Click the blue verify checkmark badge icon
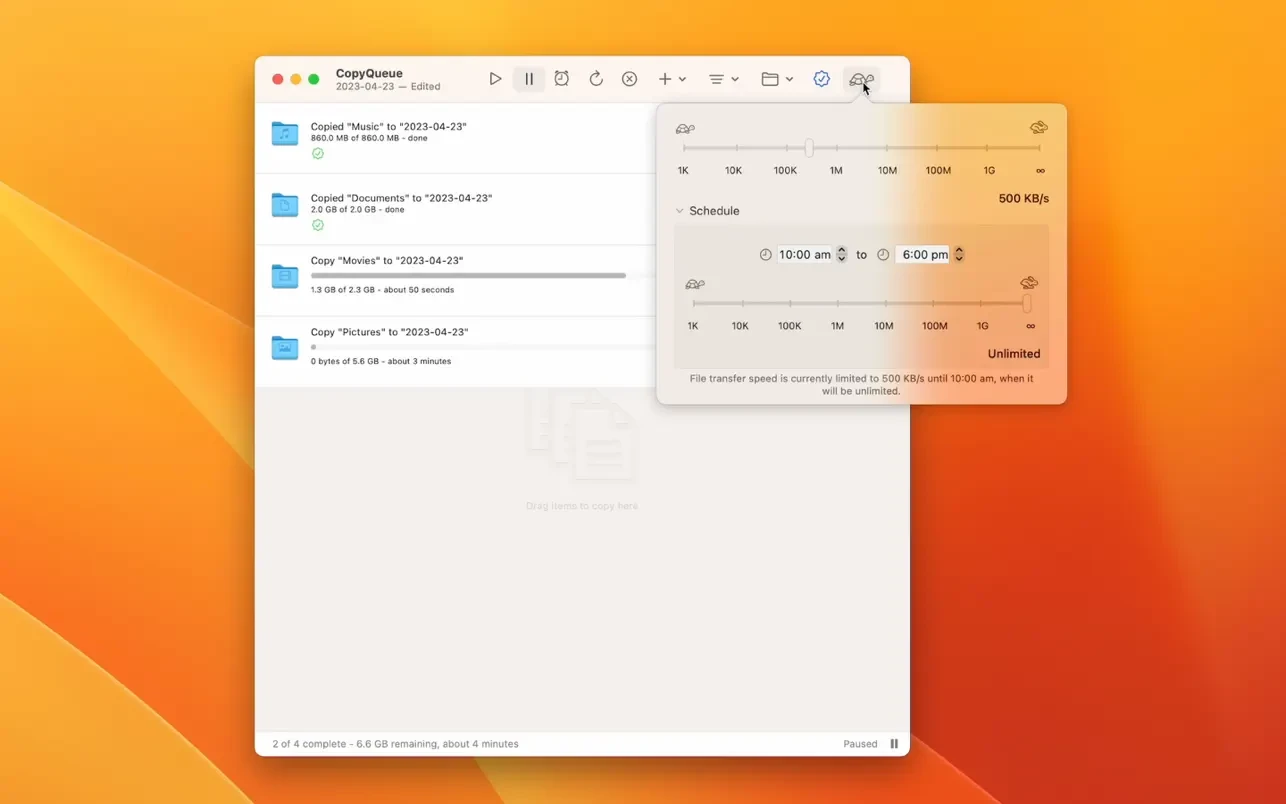Image resolution: width=1286 pixels, height=804 pixels. (x=821, y=79)
